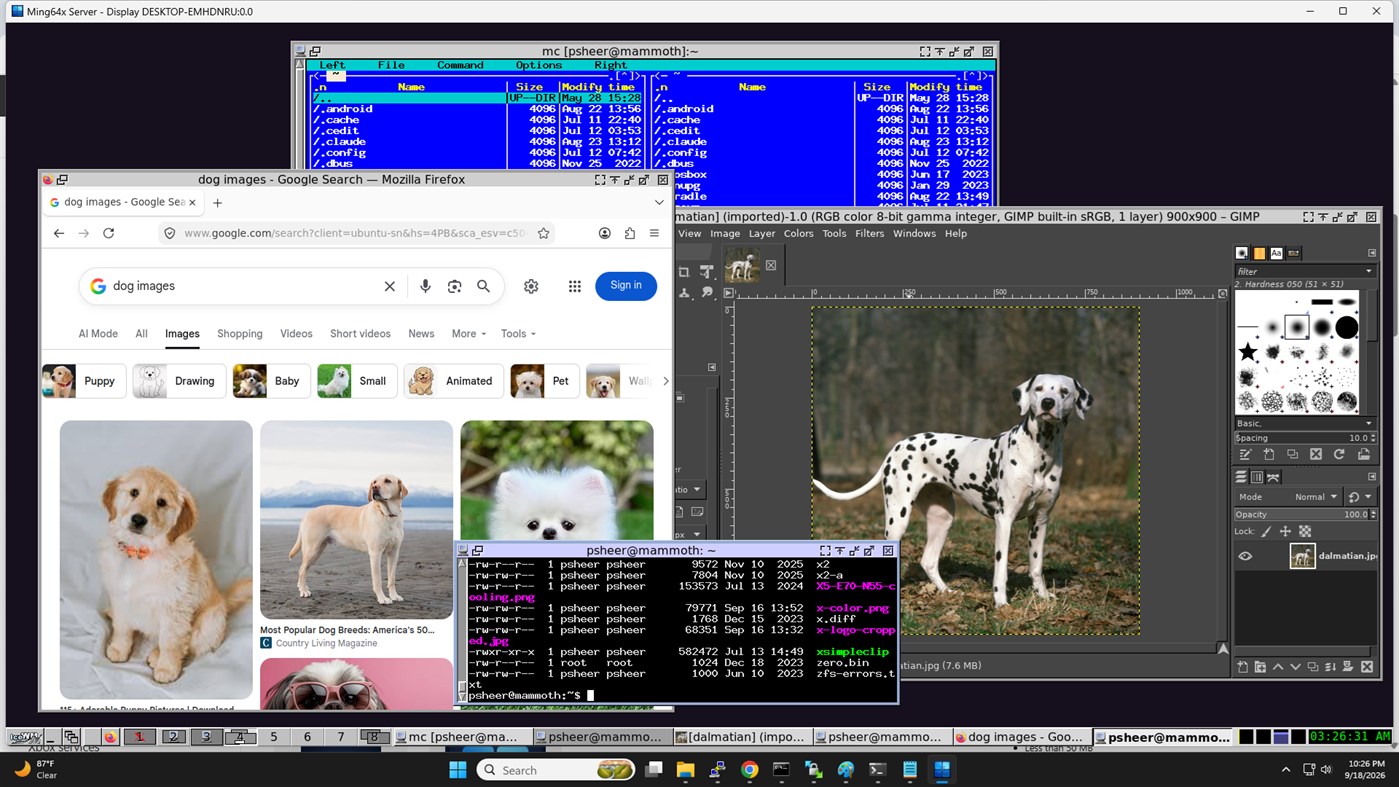Expand the brush filter dropdown arrow

click(1369, 271)
